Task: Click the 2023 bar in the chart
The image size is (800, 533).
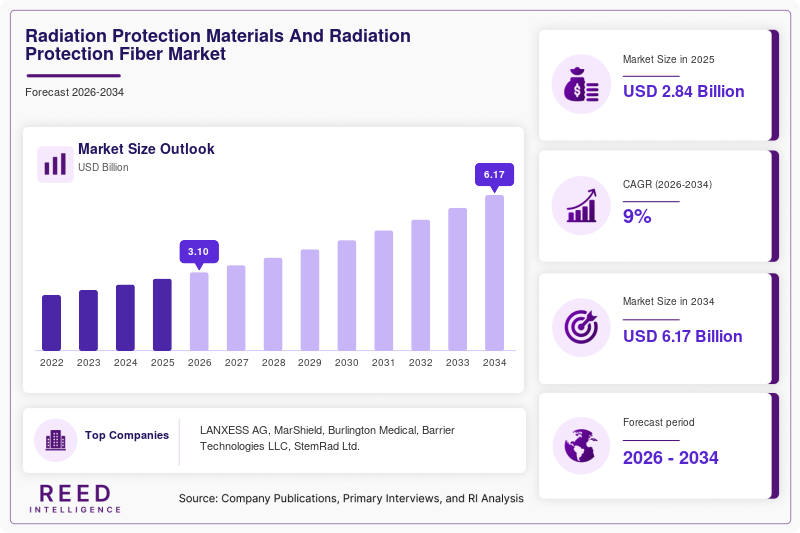Action: tap(88, 320)
